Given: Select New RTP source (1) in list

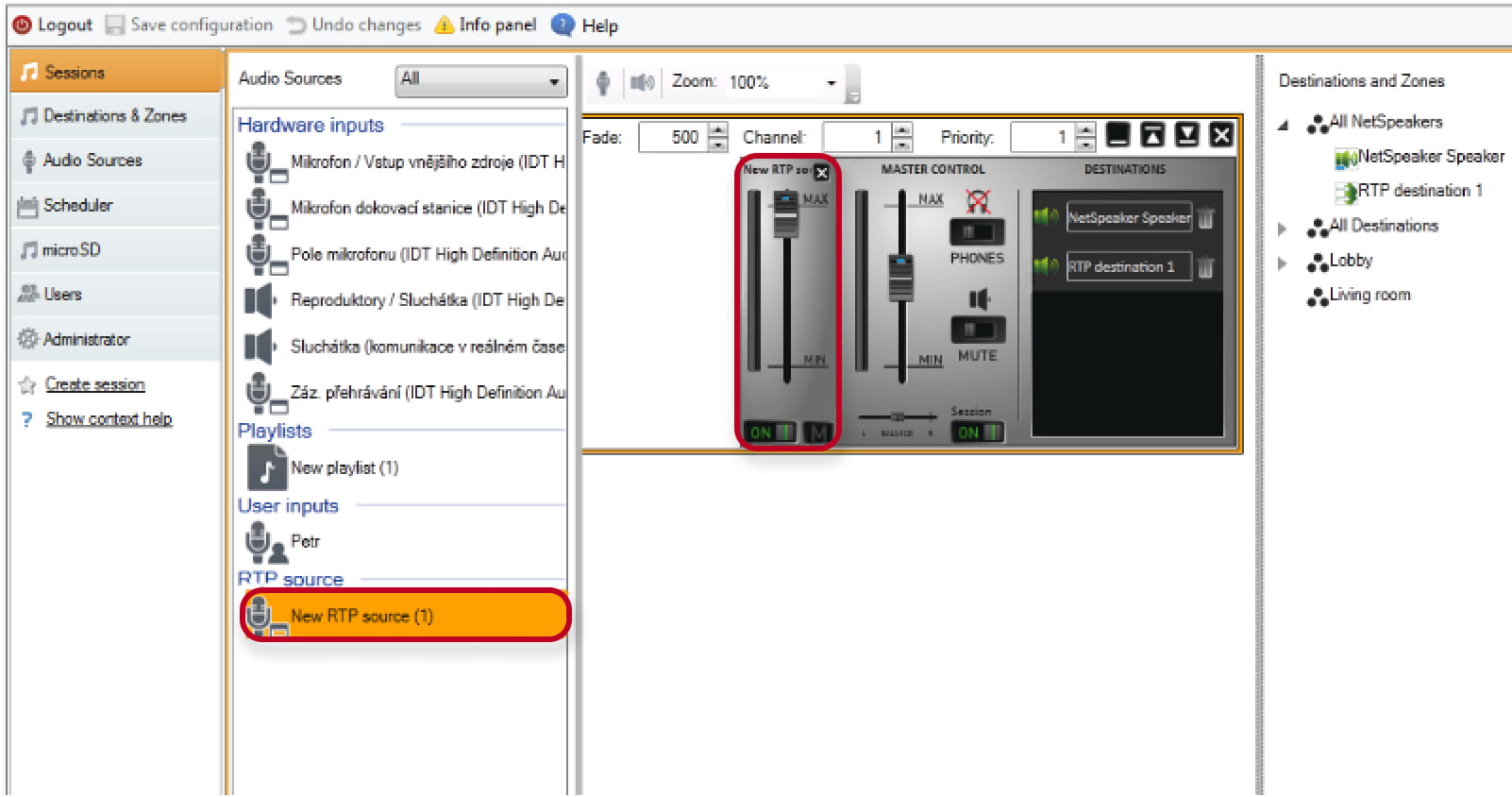Looking at the screenshot, I should (x=406, y=616).
